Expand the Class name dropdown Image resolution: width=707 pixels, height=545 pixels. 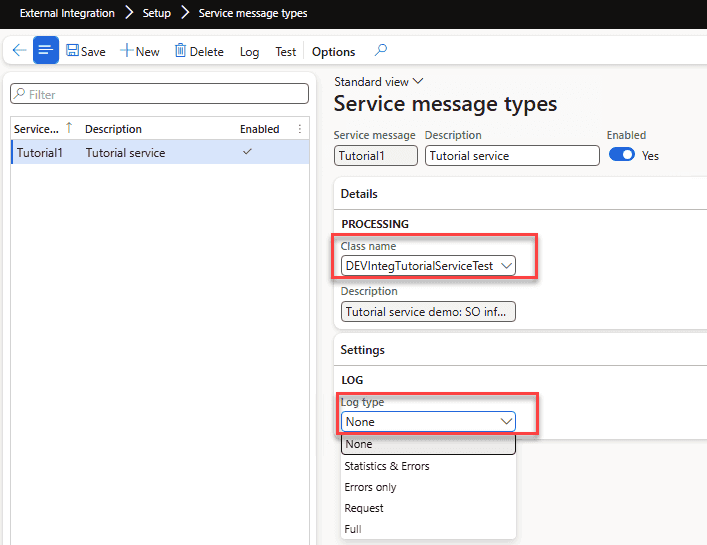tap(506, 265)
